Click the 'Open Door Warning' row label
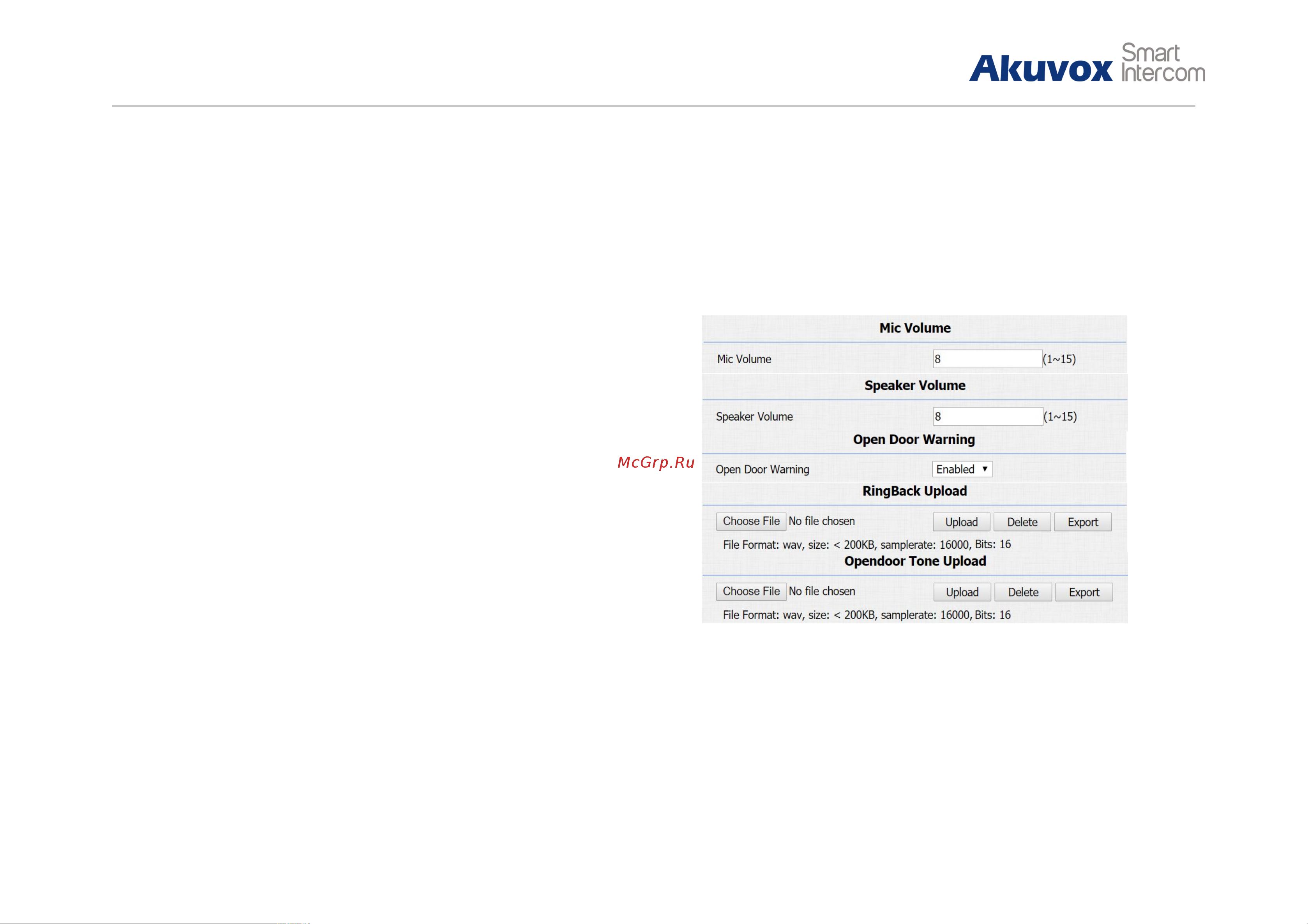Image resolution: width=1308 pixels, height=924 pixels. 762,470
